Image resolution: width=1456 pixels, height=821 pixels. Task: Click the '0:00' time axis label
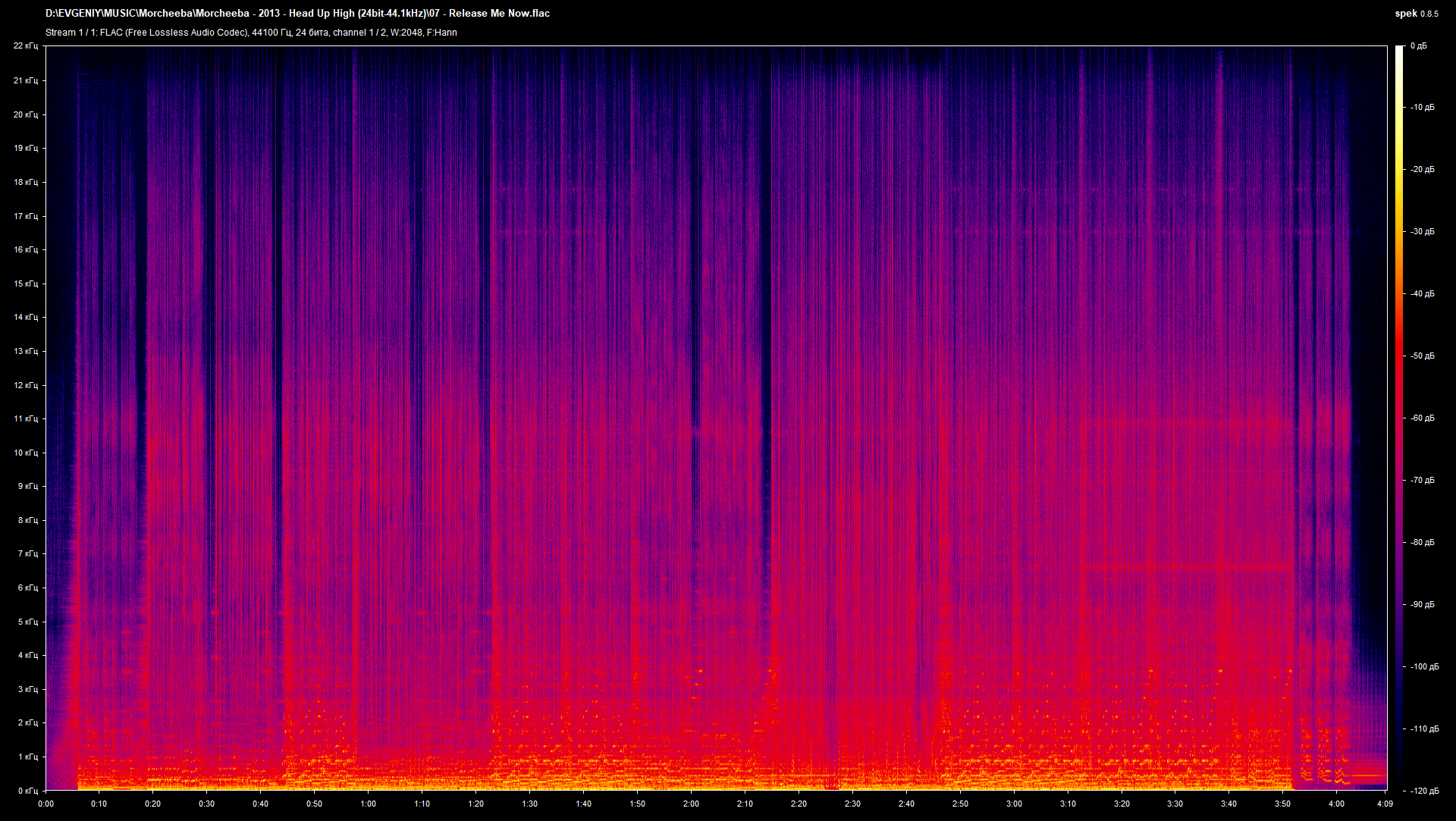click(45, 804)
